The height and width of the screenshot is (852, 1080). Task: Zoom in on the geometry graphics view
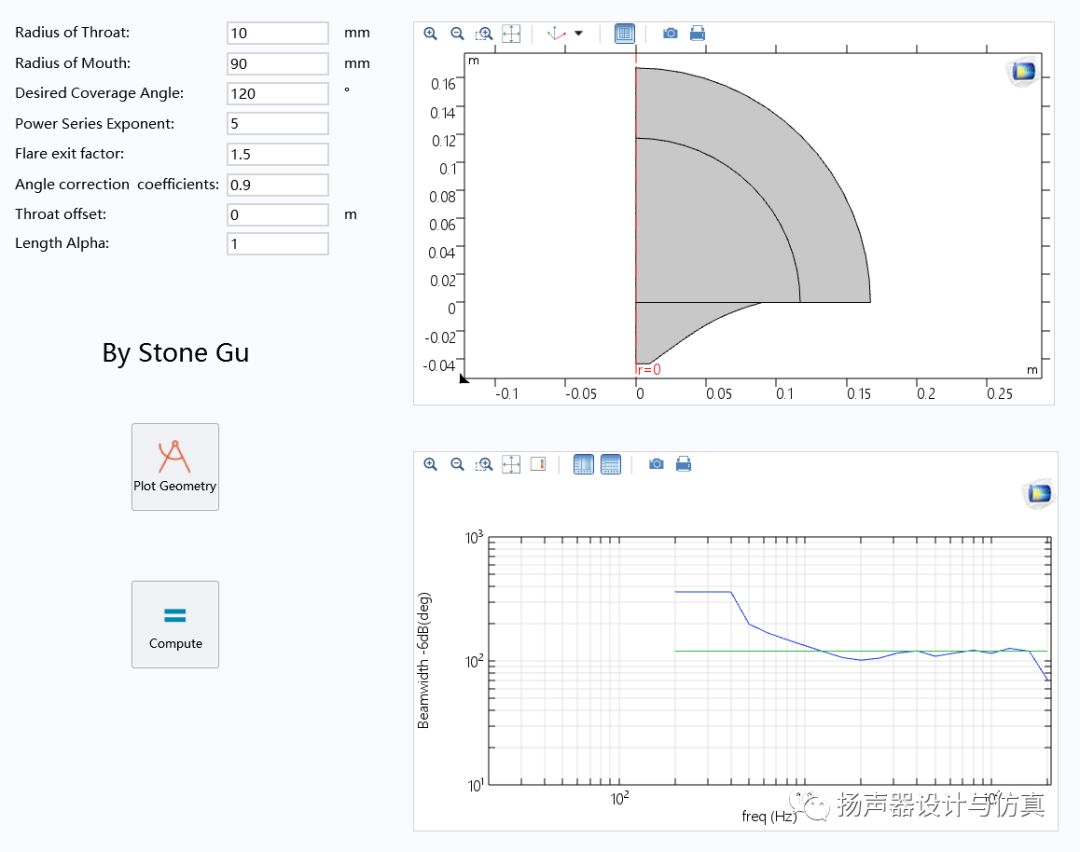pyautogui.click(x=430, y=33)
